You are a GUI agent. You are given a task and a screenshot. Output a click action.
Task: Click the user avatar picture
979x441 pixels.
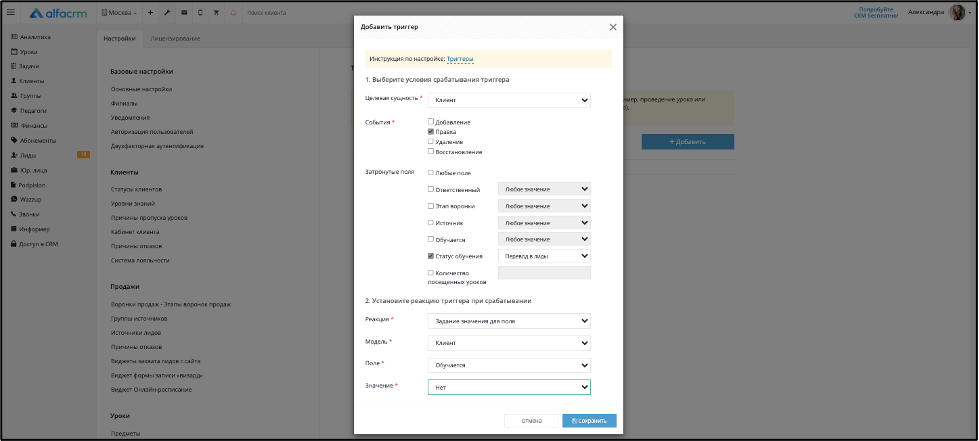click(x=957, y=12)
